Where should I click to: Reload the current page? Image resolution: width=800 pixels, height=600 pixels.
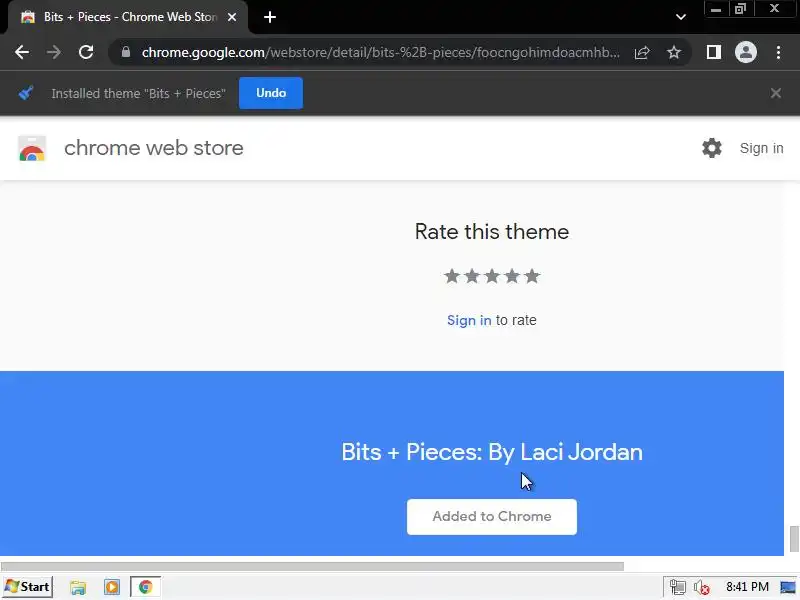[x=86, y=52]
